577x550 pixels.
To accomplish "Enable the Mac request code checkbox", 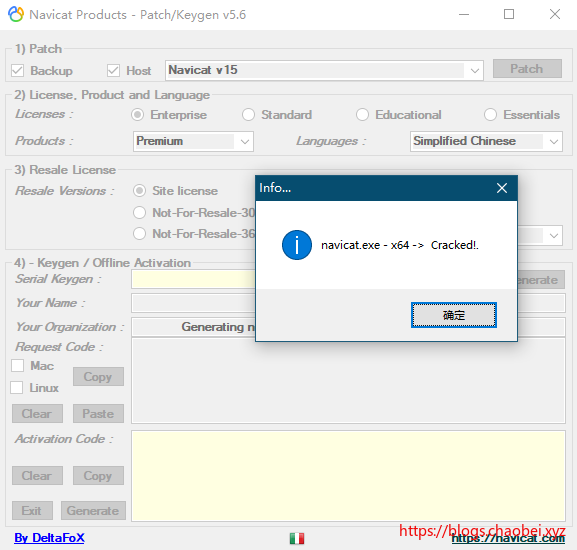I will 17,366.
